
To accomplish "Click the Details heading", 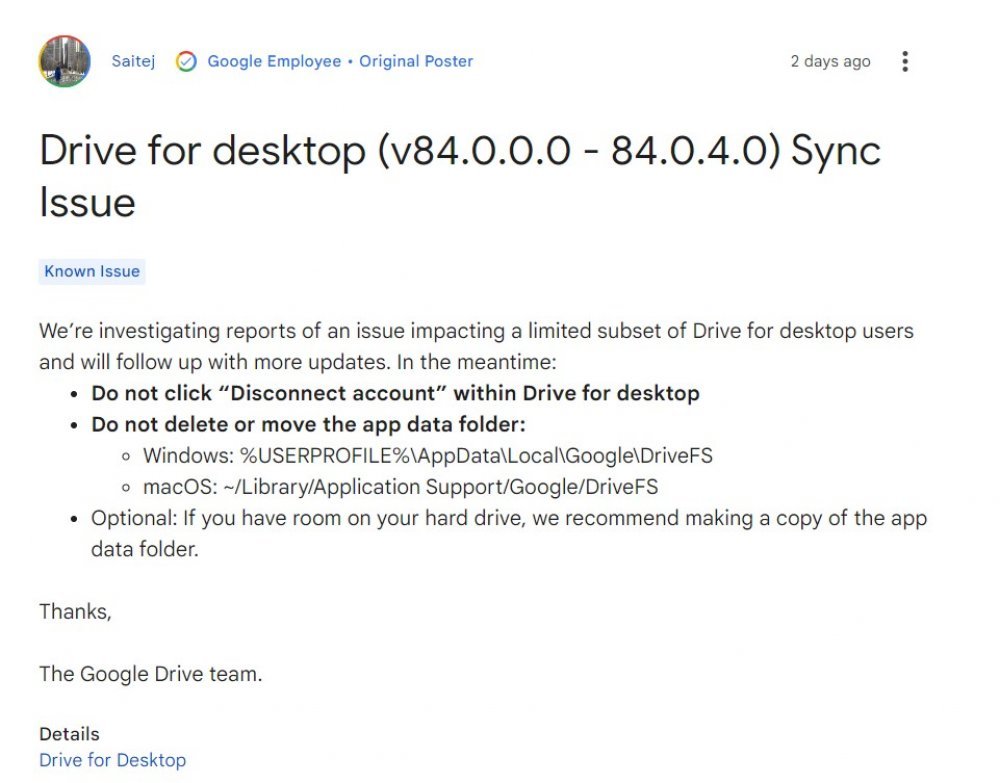I will 69,734.
